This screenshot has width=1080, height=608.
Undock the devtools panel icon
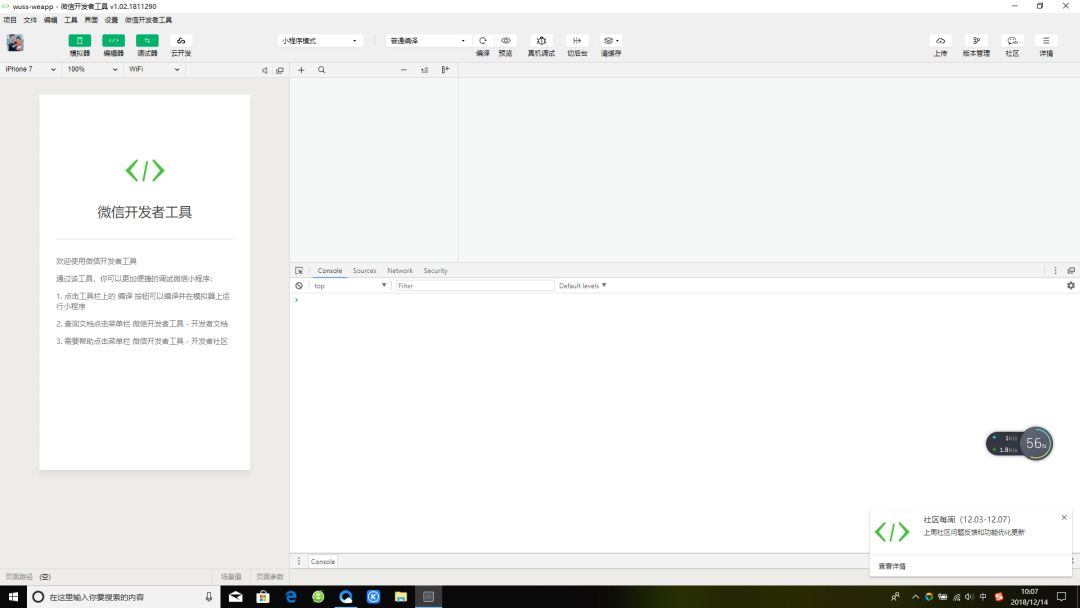click(x=1071, y=271)
